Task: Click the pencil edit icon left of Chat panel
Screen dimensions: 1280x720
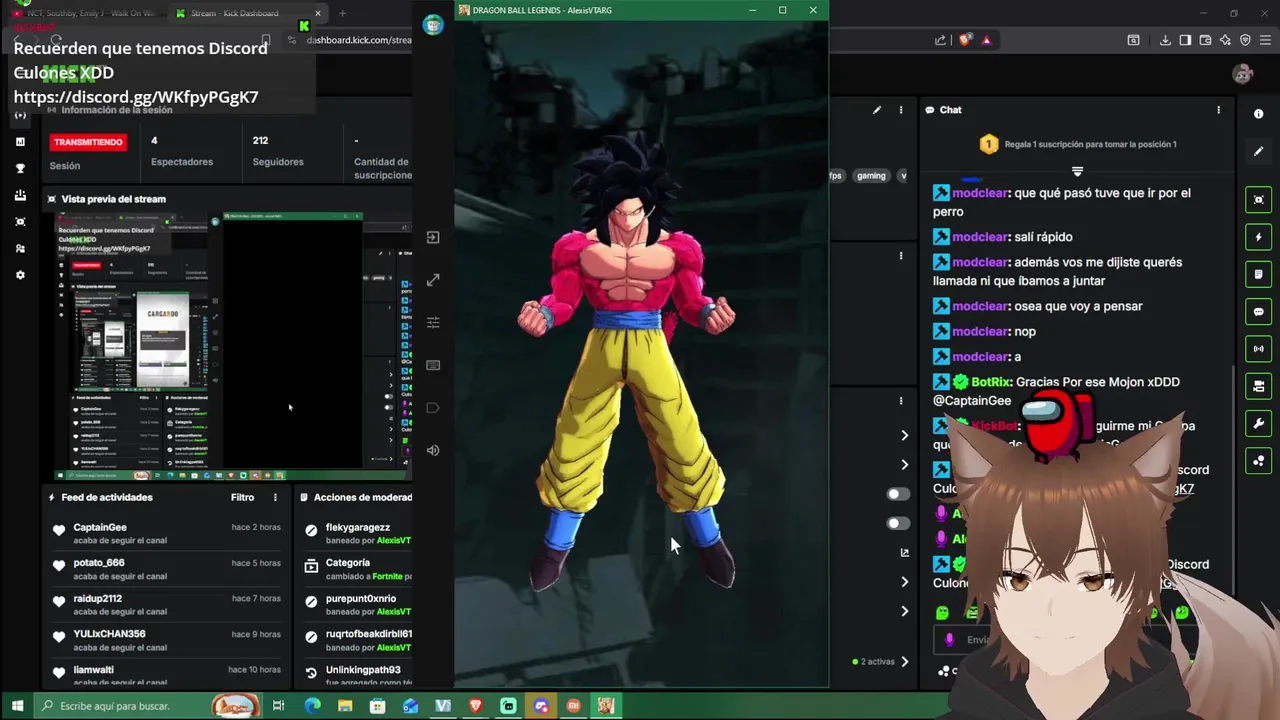Action: tap(877, 110)
